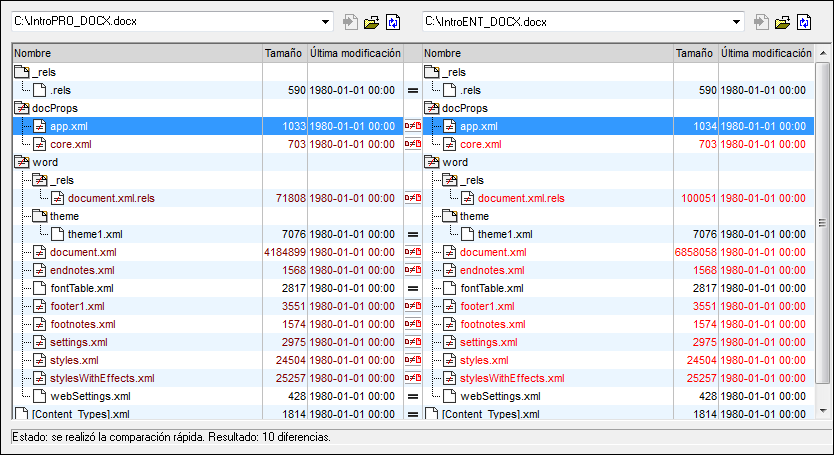
Task: Click the reload icon for right pane
Action: click(x=803, y=22)
